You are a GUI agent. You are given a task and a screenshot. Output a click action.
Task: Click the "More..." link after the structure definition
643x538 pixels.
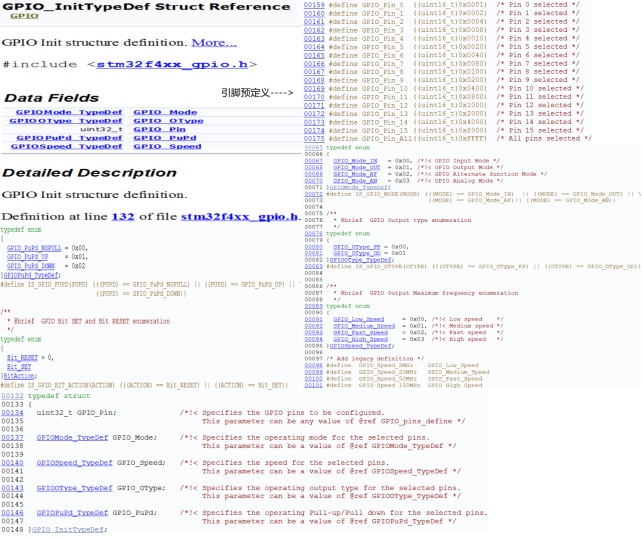point(214,43)
